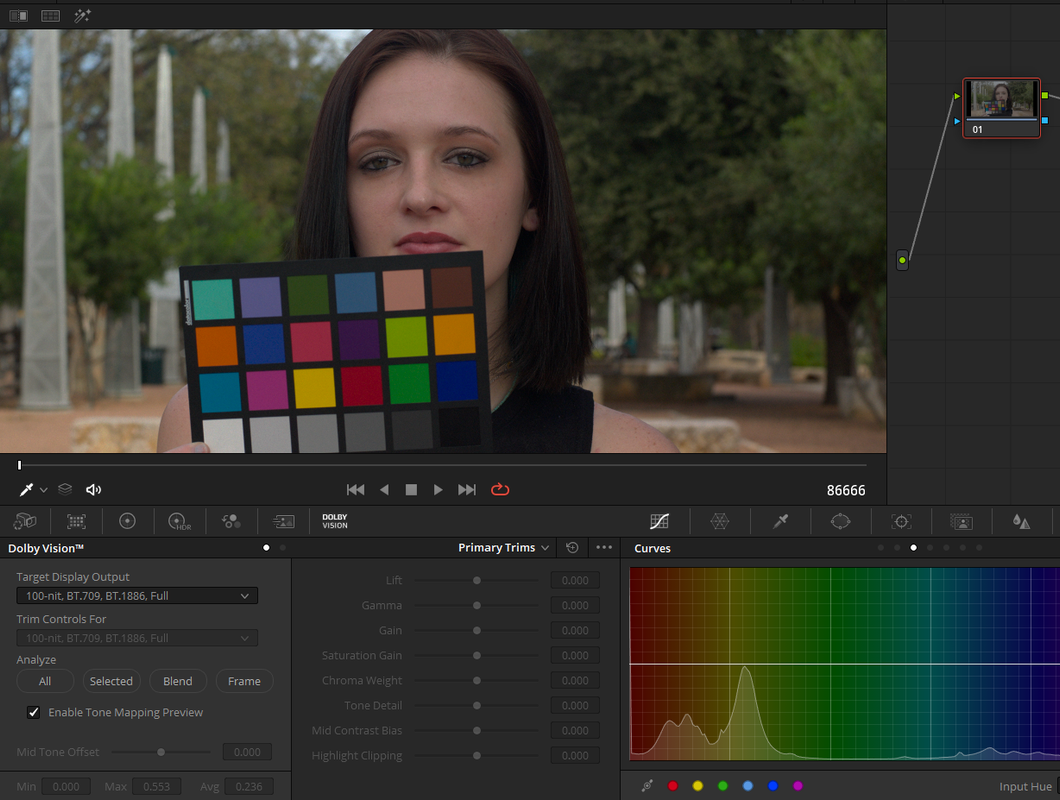Analyze the Selected clips

(112, 681)
